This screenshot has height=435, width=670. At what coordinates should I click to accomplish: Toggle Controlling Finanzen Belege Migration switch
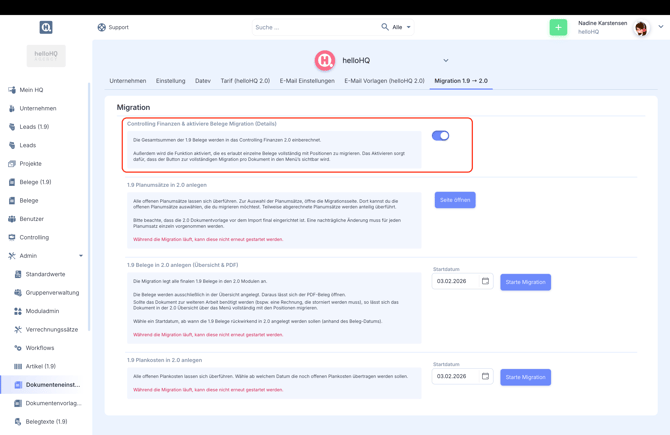click(440, 136)
